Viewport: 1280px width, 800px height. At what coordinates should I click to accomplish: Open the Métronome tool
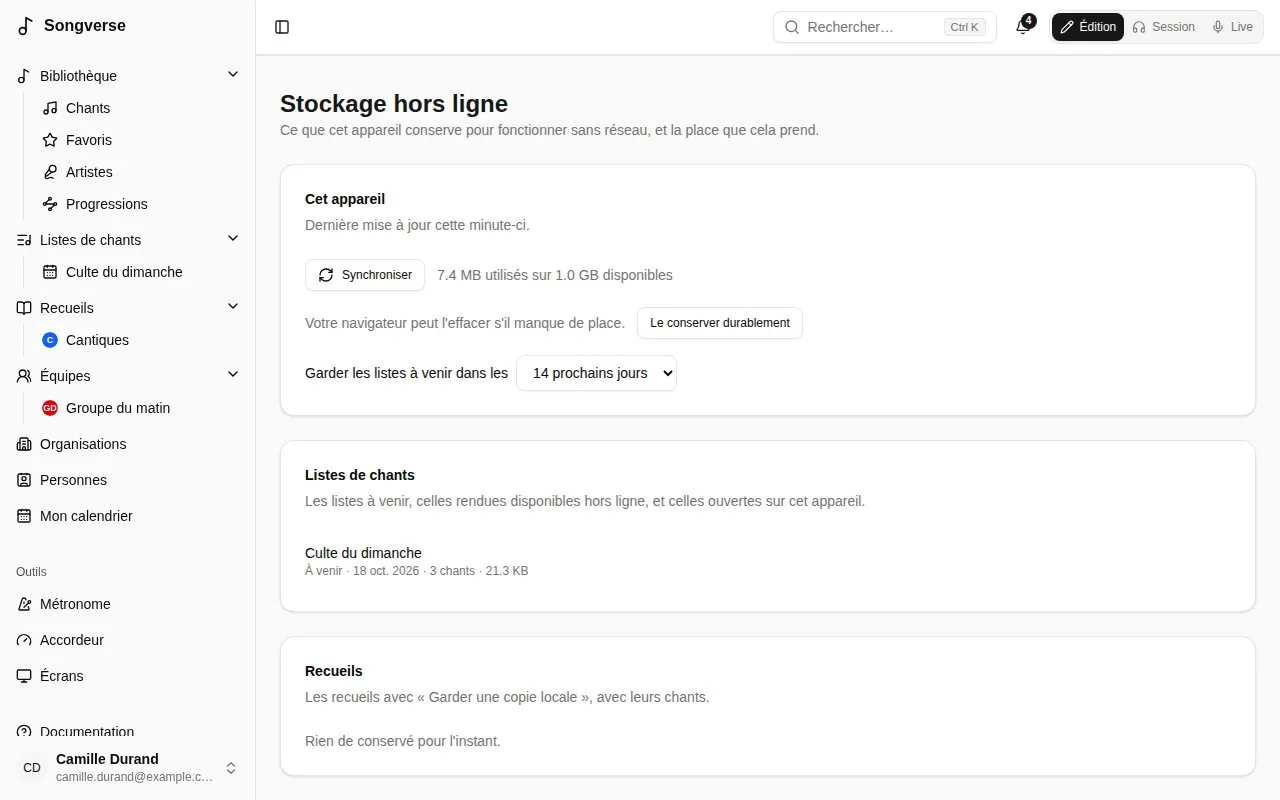128,604
